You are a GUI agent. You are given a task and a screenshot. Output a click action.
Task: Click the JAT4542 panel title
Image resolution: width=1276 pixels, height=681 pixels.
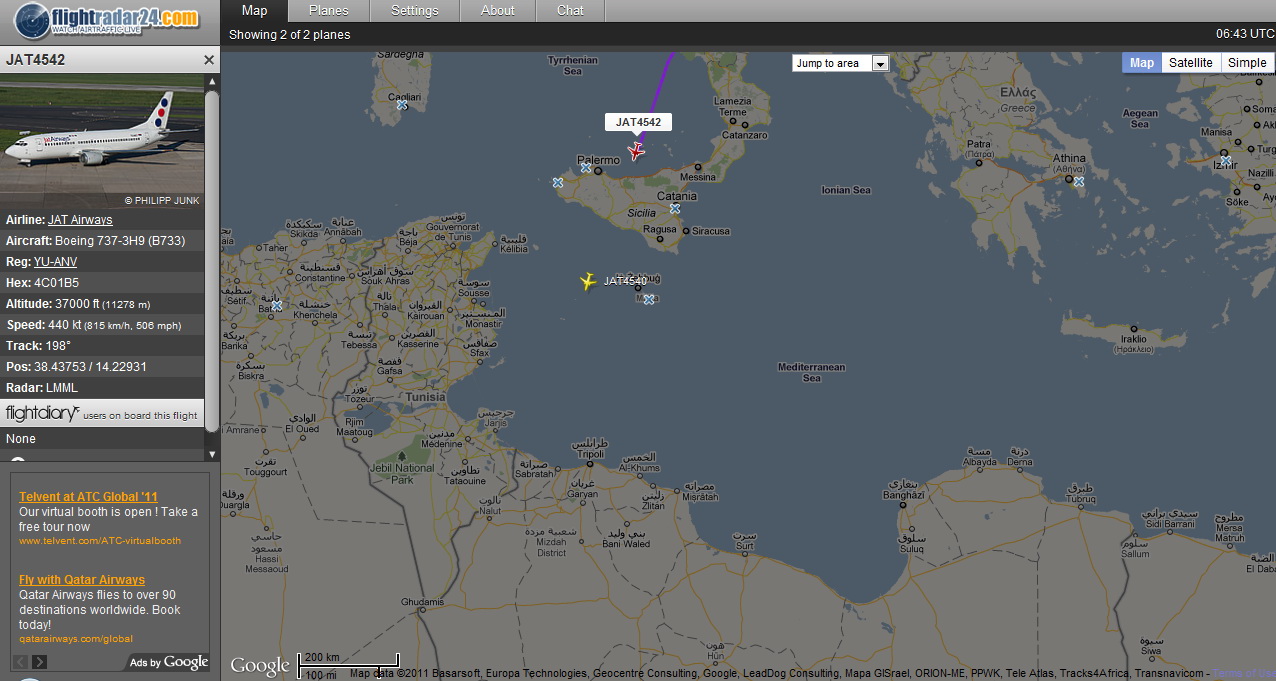tap(36, 60)
